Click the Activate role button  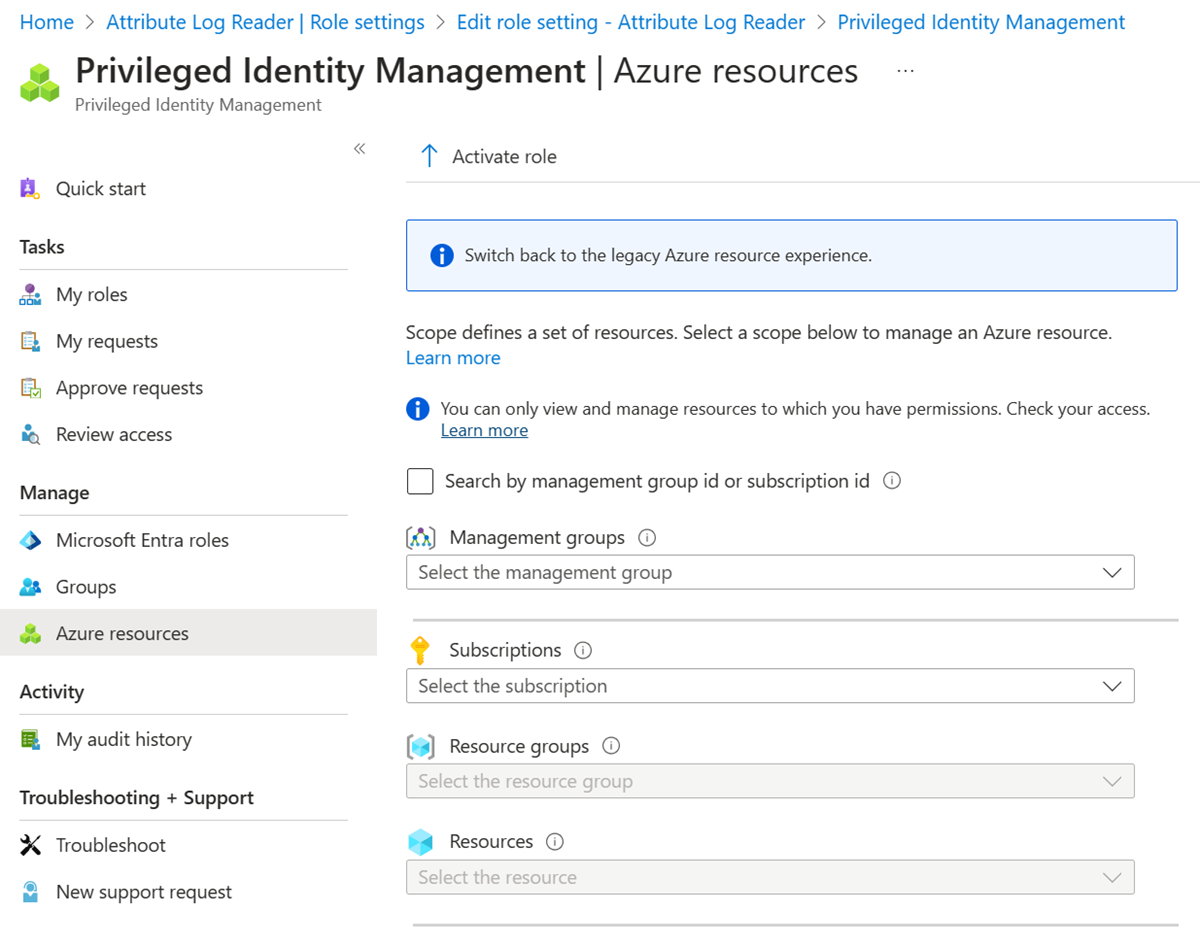[488, 157]
